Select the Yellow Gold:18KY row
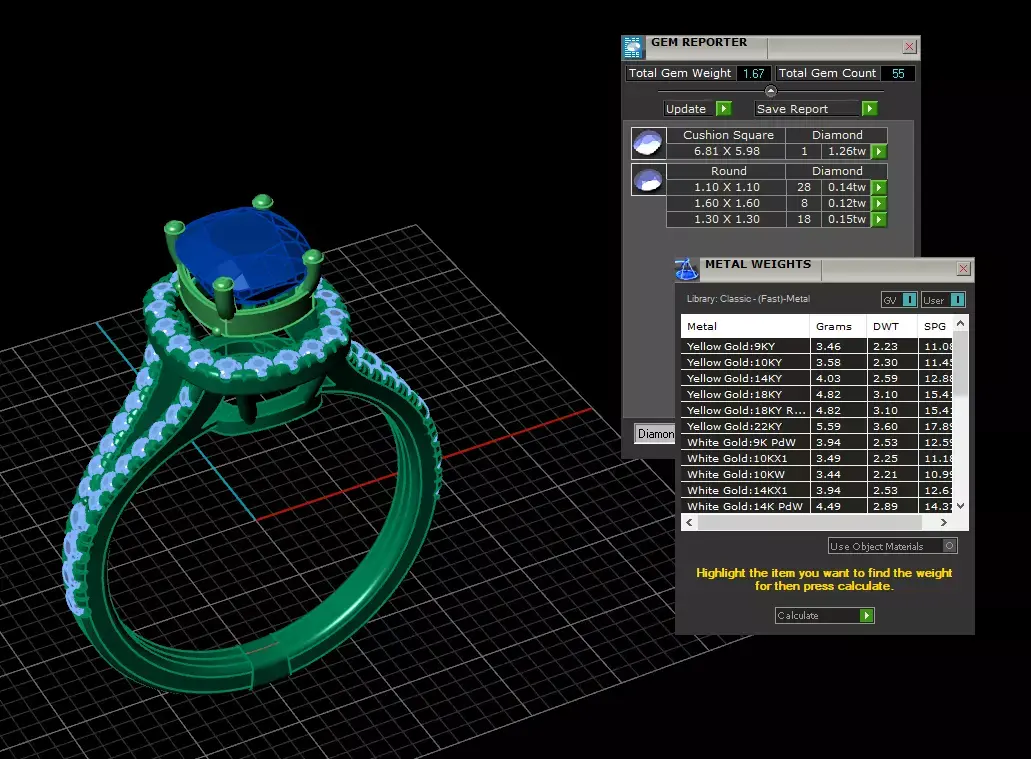 [816, 394]
